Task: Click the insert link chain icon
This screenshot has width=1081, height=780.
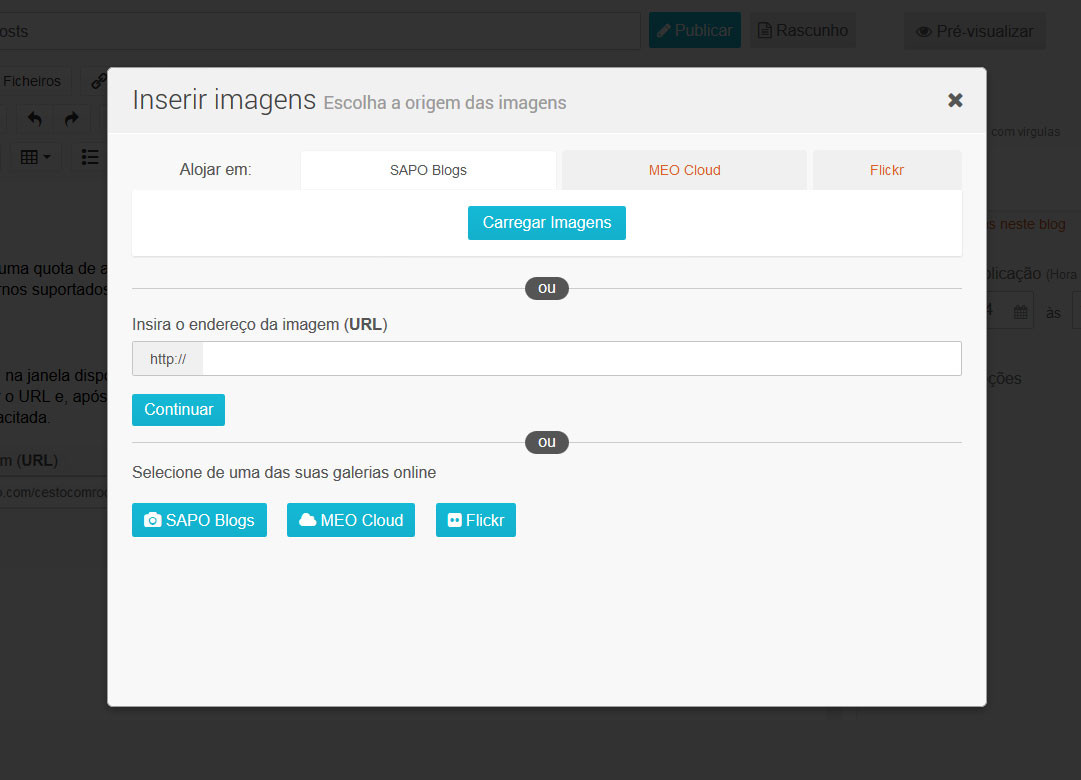Action: point(99,81)
